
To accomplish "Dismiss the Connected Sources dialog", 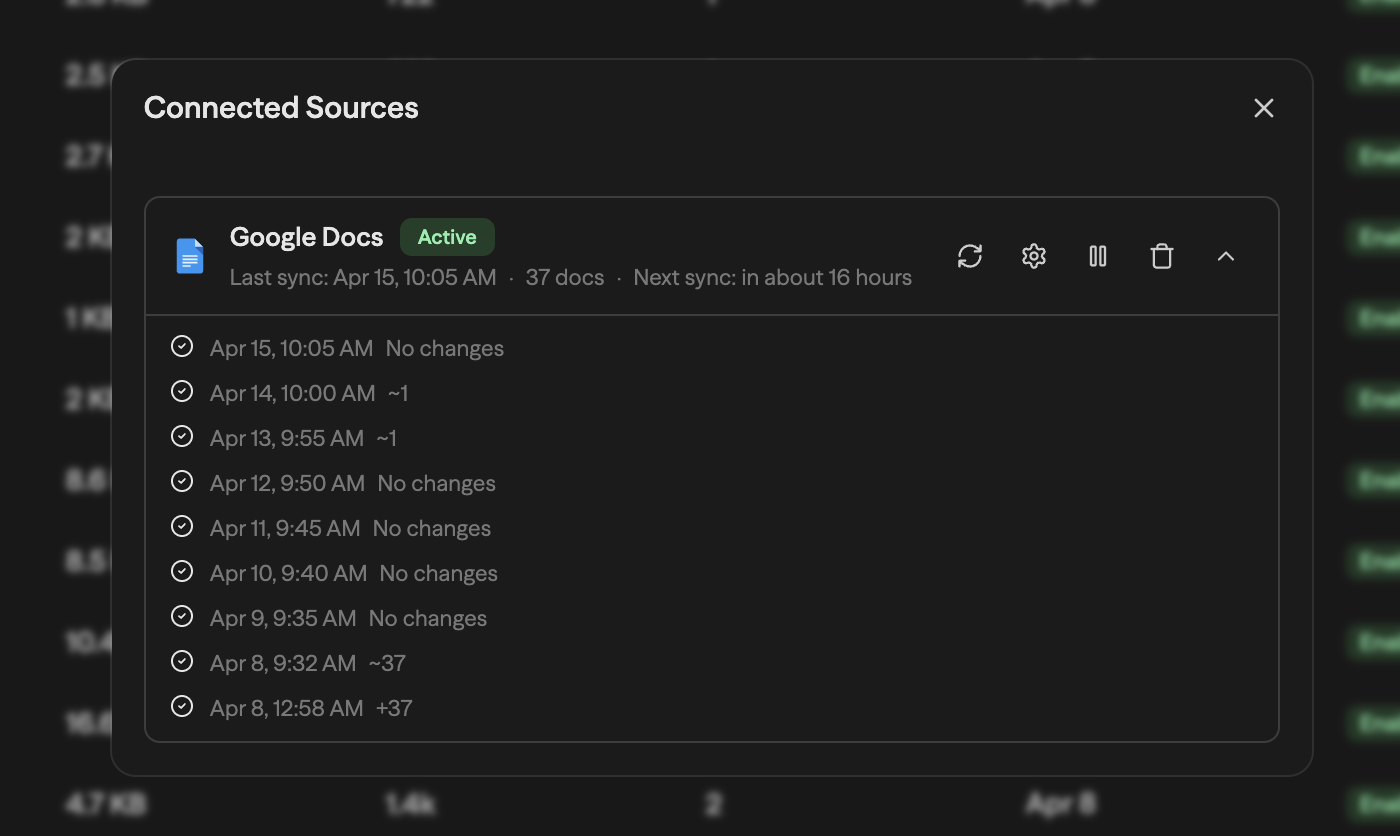I will tap(1263, 108).
